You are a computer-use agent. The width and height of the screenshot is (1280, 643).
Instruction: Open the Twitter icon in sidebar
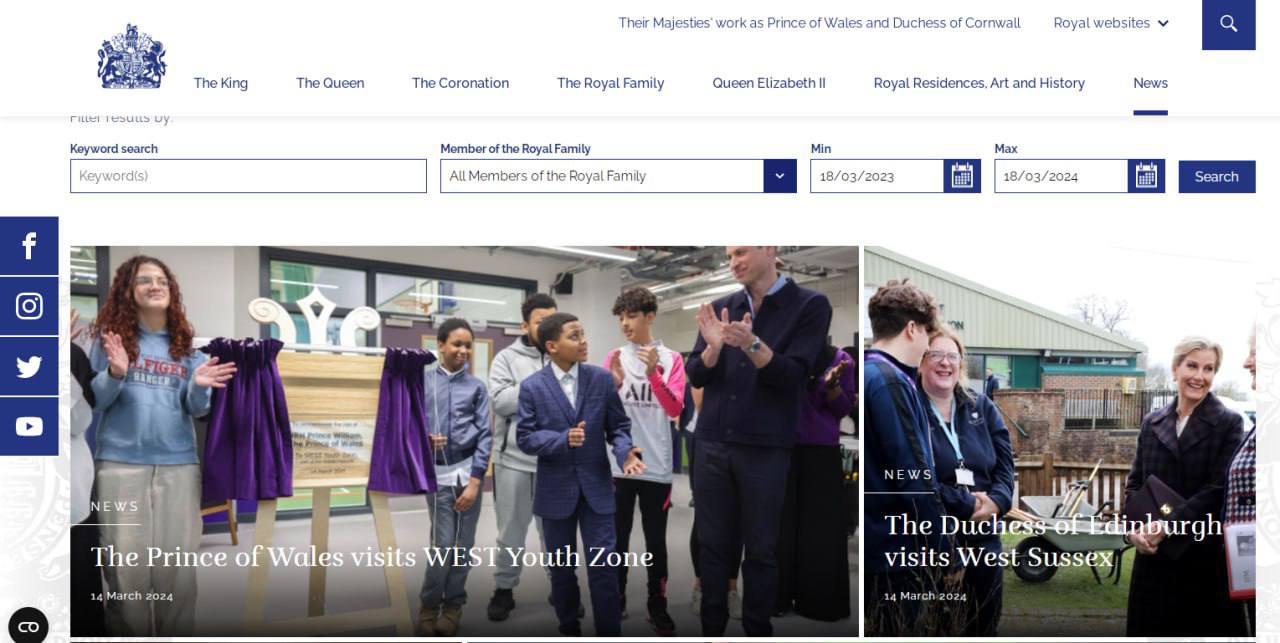click(x=29, y=366)
